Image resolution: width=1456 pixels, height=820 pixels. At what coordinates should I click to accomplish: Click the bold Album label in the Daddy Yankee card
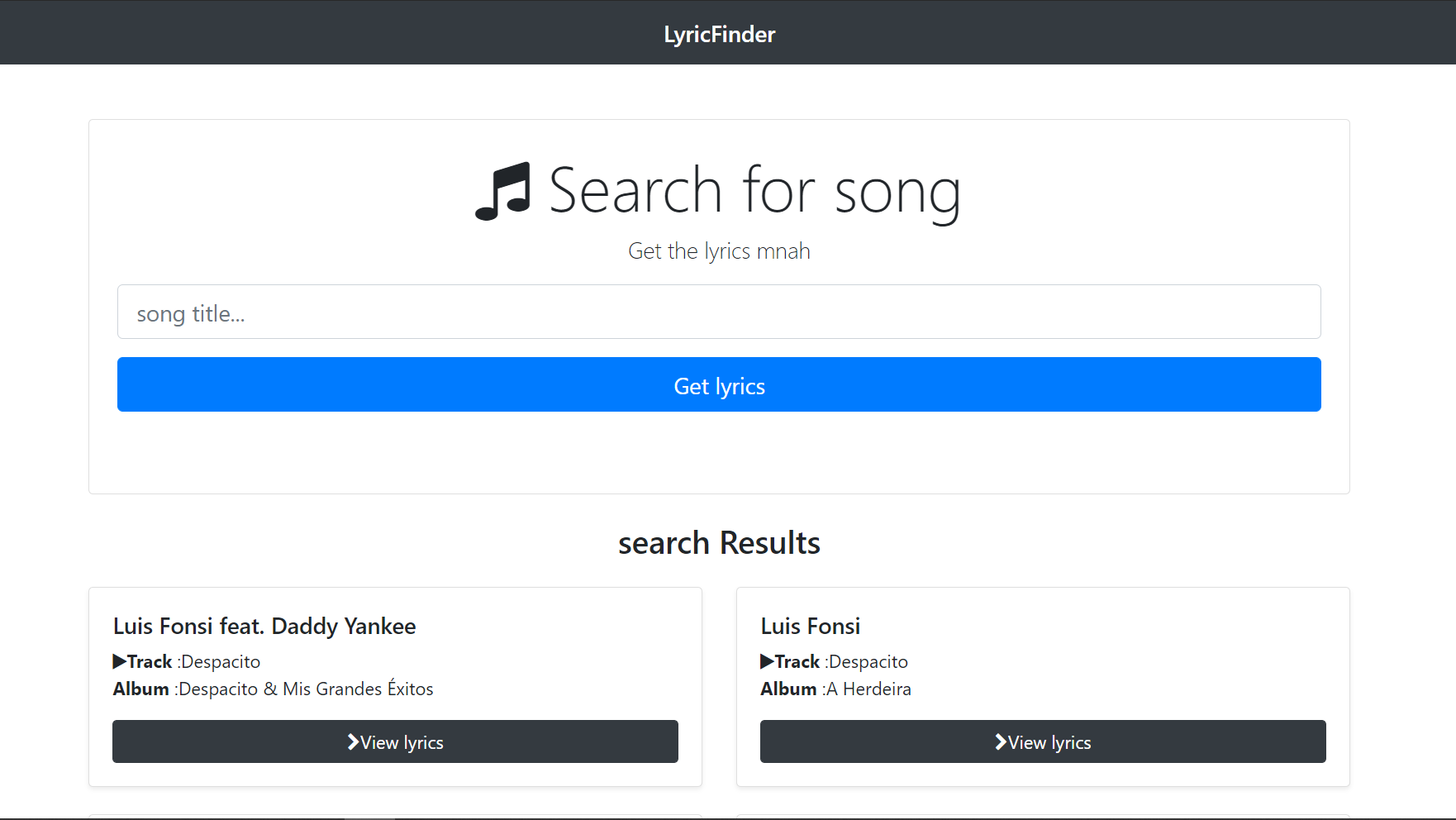(141, 689)
